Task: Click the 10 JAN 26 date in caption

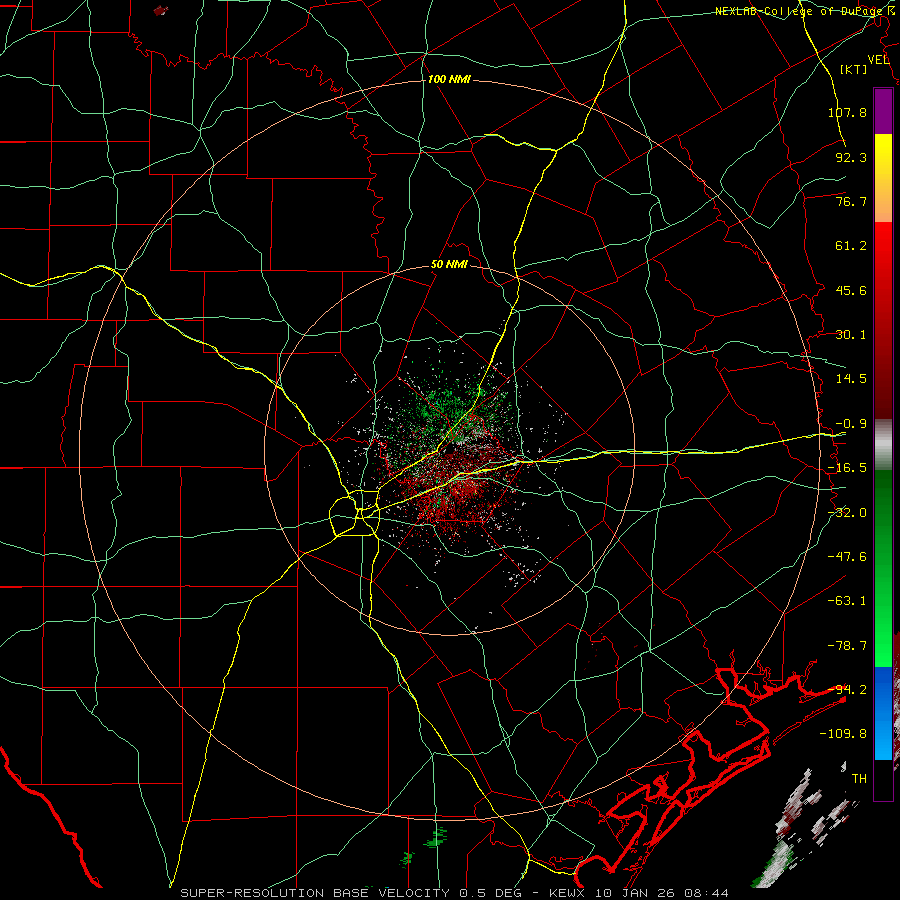Action: (638, 893)
